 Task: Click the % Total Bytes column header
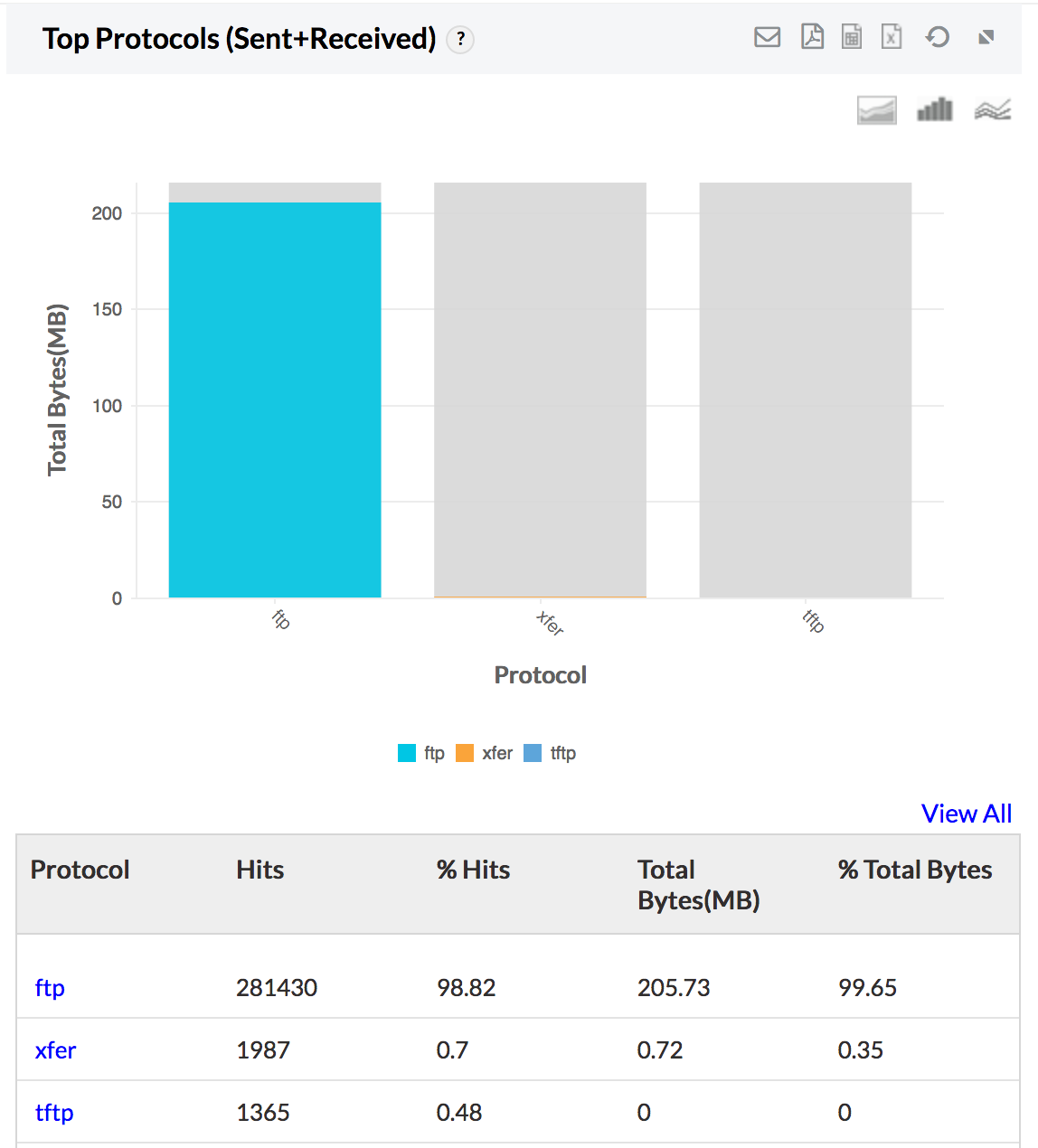click(914, 870)
